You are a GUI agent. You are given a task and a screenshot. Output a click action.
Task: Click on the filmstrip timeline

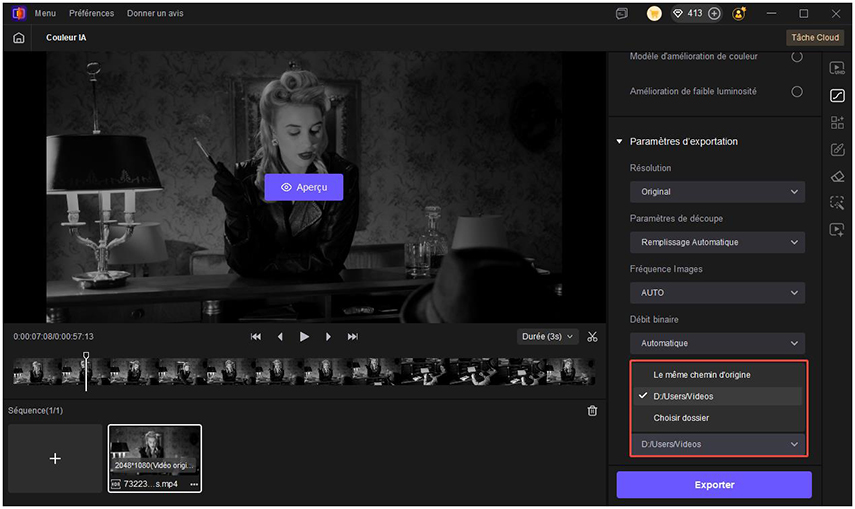[x=304, y=372]
